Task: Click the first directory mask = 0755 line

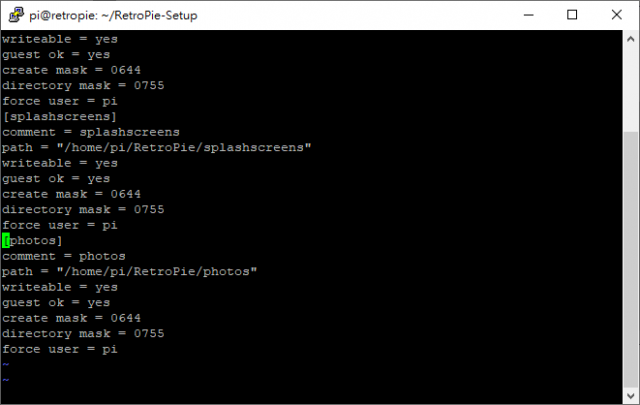Action: [x=83, y=86]
